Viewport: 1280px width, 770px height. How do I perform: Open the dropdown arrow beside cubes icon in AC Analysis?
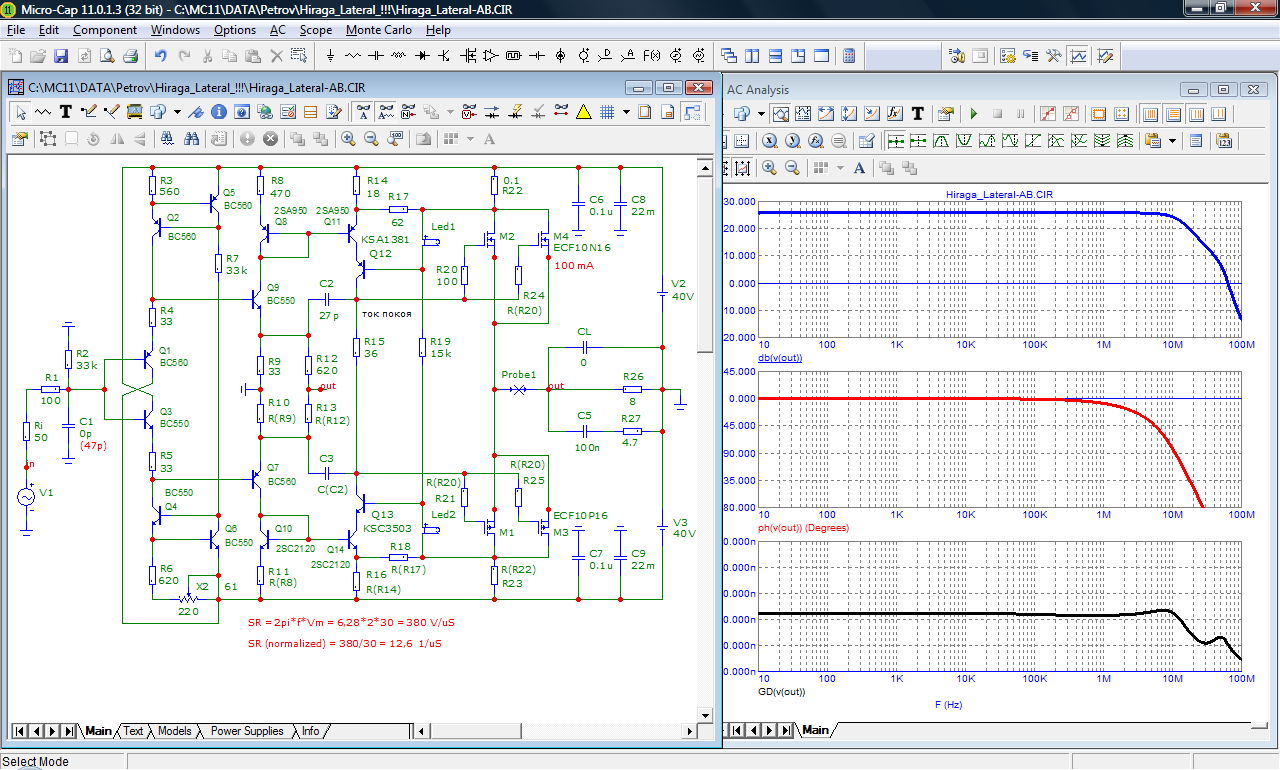761,114
